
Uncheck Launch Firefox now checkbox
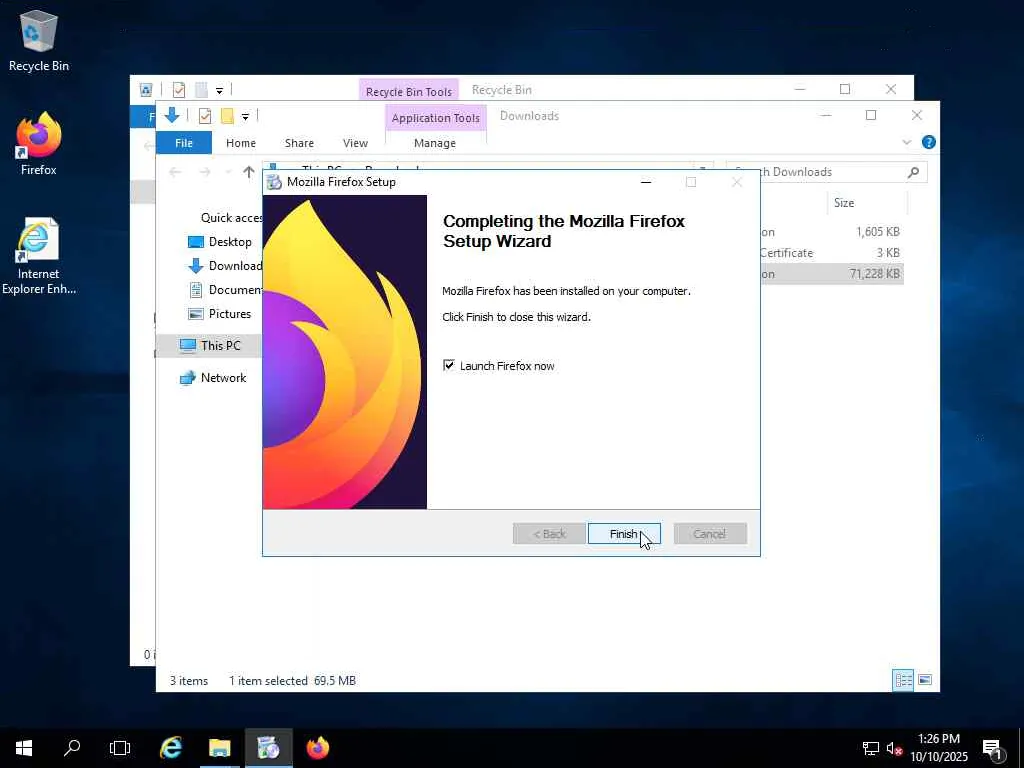coord(449,365)
